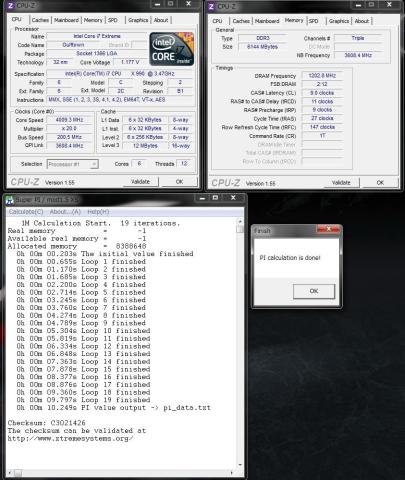Viewport: 405px width, 480px height.
Task: Click the Loop 19 finished line
Action: (83, 400)
